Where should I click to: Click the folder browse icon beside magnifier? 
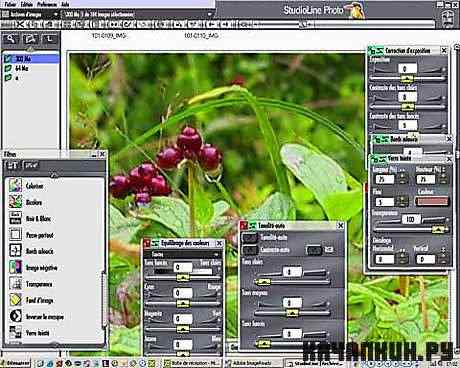click(x=30, y=40)
